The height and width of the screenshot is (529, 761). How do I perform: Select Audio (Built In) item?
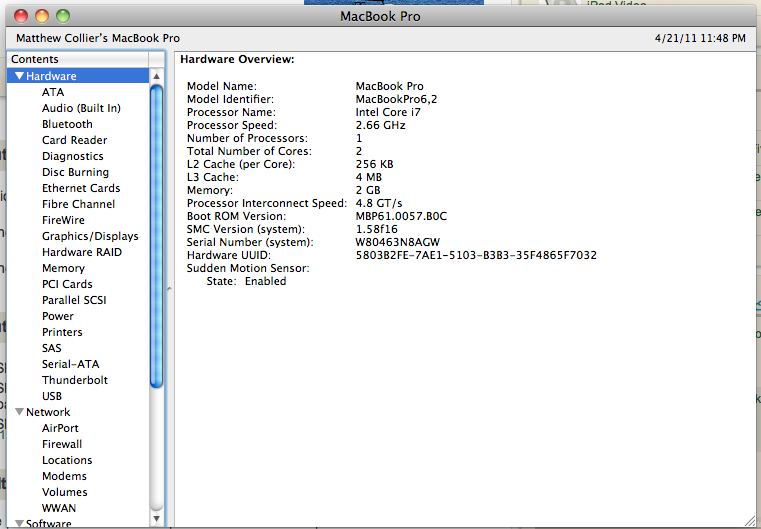tap(81, 108)
